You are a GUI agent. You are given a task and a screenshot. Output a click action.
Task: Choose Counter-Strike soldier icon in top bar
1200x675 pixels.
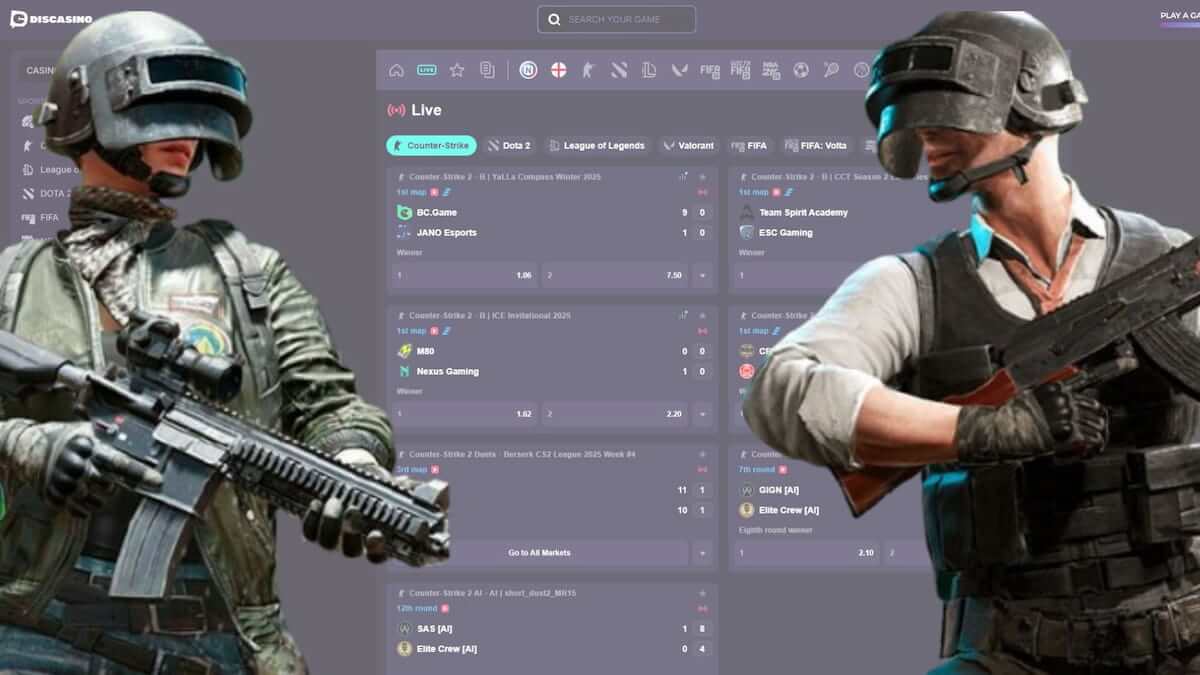589,70
